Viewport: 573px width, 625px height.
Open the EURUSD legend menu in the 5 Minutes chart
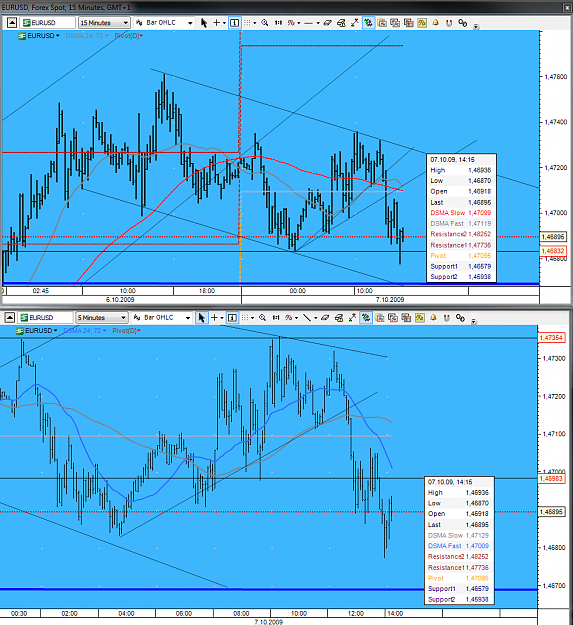[x=37, y=330]
